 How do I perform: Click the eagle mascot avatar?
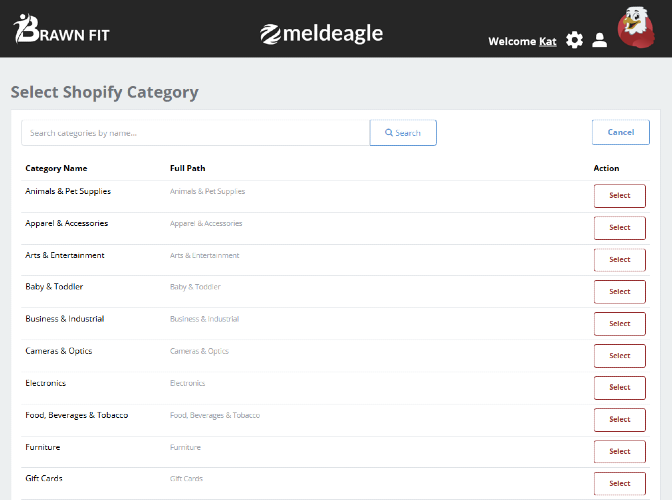[636, 27]
